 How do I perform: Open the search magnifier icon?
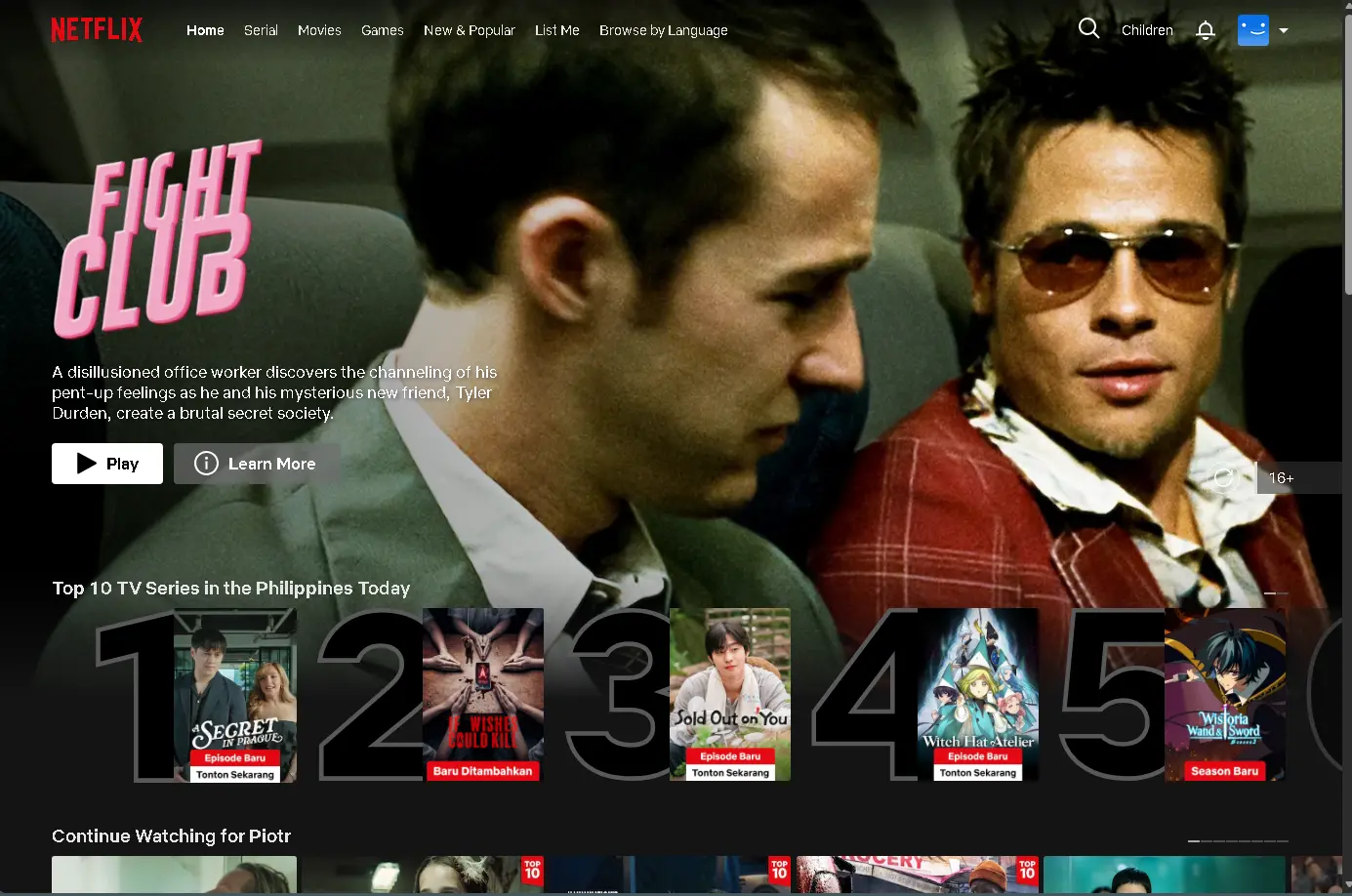pos(1088,29)
